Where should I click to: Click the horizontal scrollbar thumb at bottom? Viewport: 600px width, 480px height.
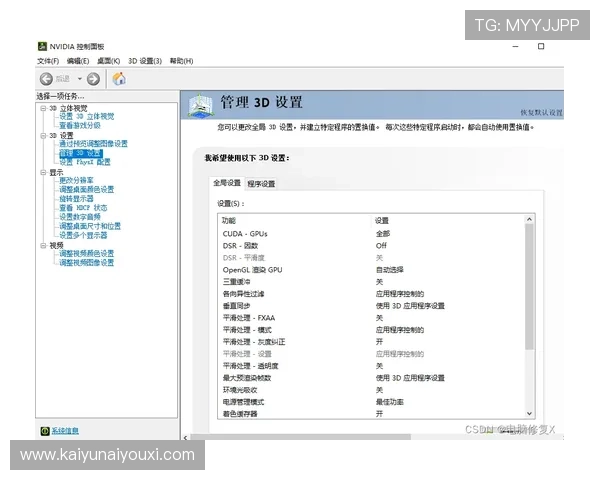click(x=300, y=437)
